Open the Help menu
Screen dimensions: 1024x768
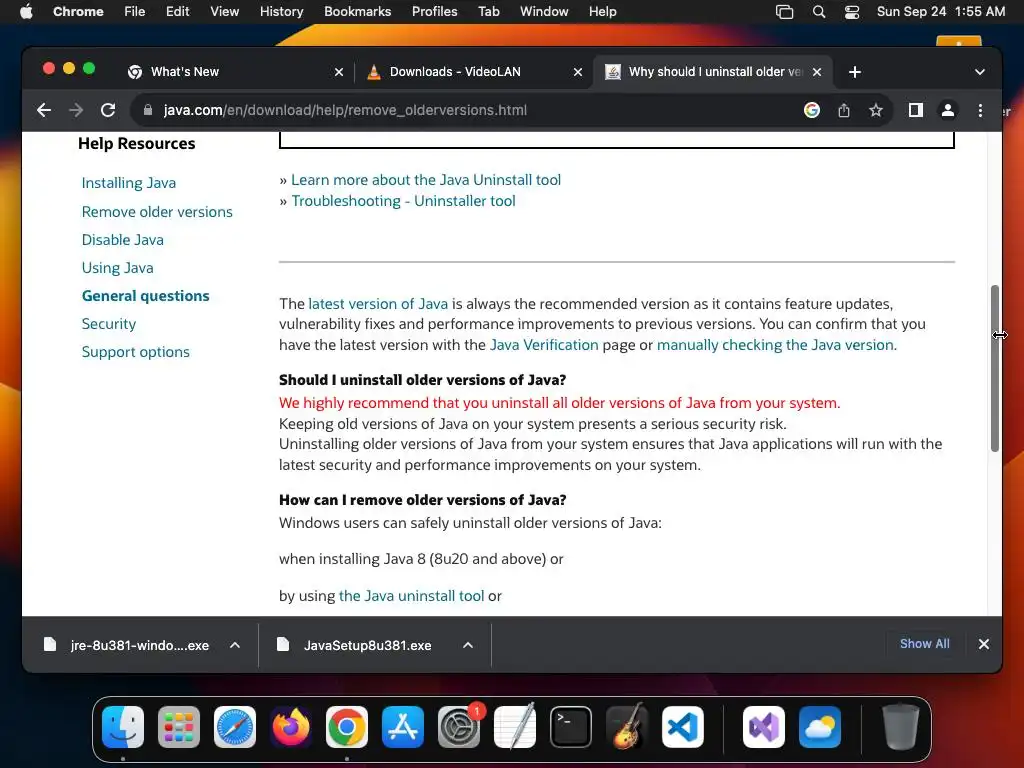(602, 12)
